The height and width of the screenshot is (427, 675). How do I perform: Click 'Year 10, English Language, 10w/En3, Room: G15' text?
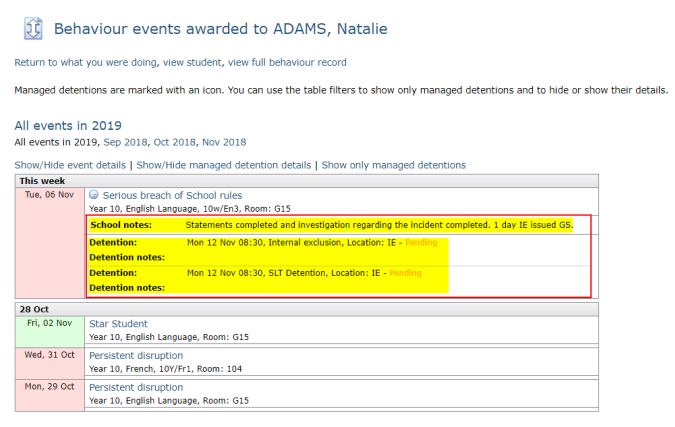(190, 209)
